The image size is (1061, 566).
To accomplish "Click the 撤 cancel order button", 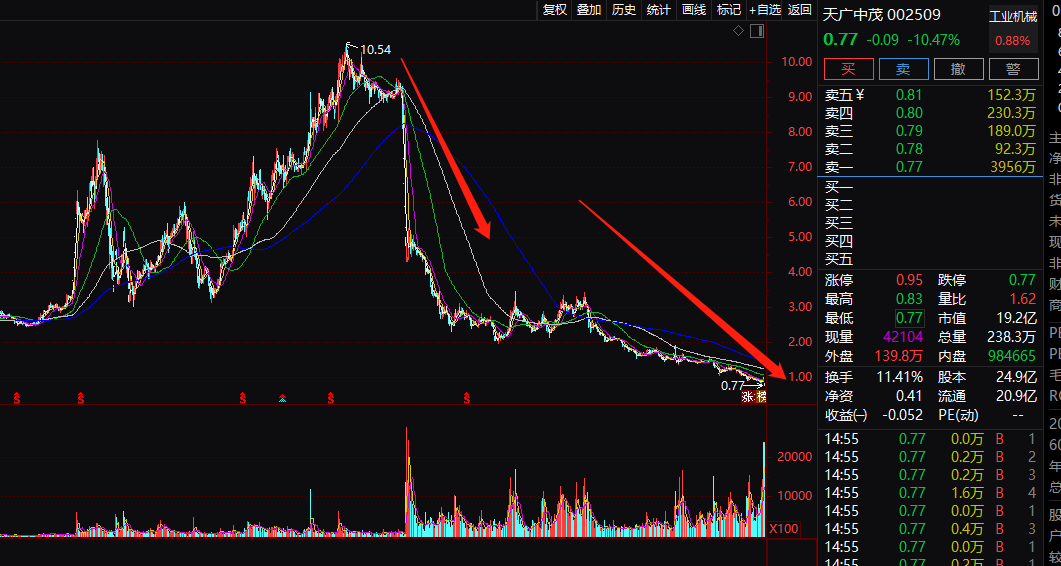I will [x=958, y=69].
